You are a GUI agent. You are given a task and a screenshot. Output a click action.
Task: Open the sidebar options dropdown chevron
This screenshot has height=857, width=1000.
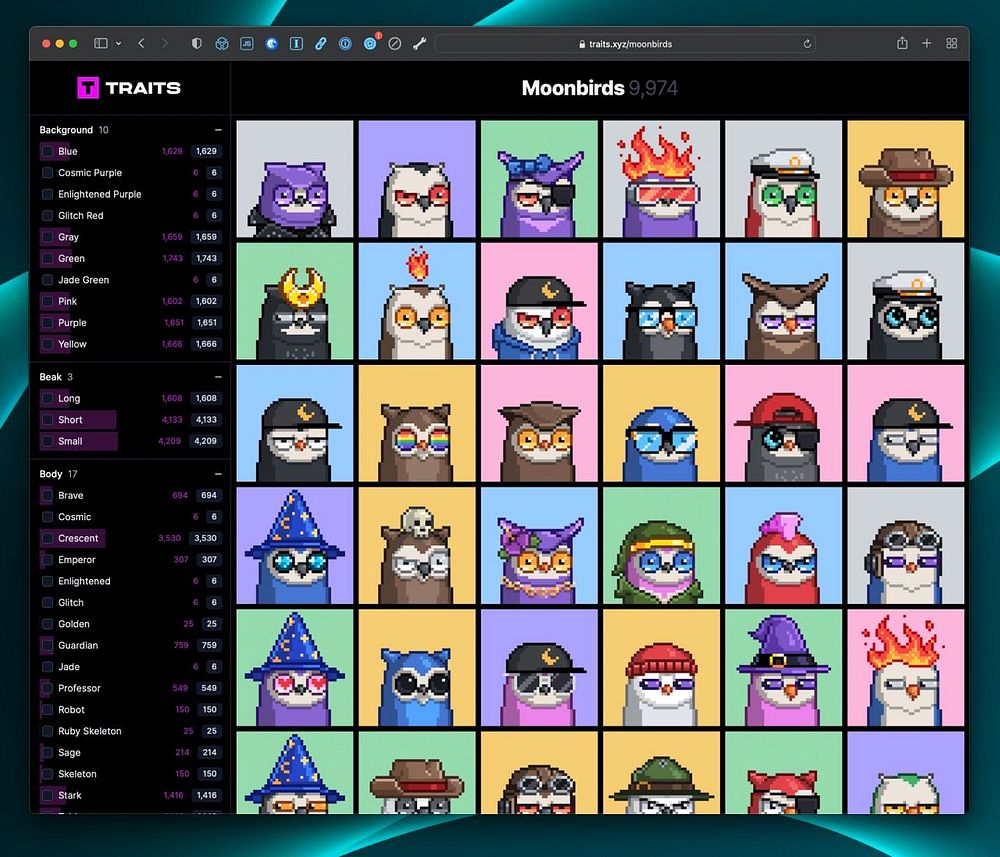pos(119,43)
